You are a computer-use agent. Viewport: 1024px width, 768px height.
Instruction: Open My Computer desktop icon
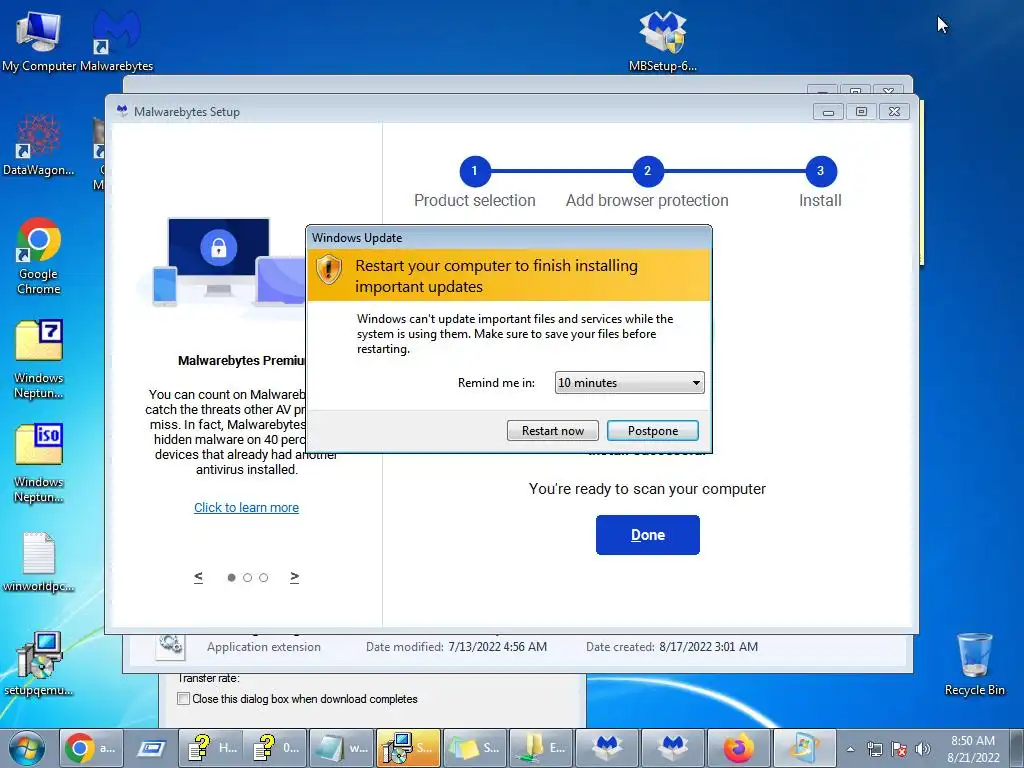pos(39,40)
